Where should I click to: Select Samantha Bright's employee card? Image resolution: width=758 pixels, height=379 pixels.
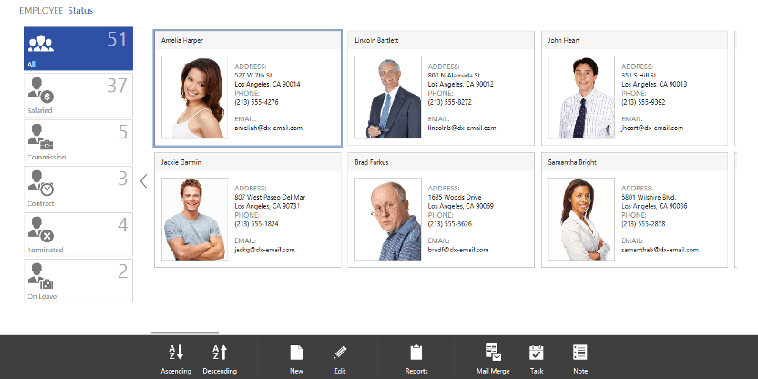pos(634,210)
